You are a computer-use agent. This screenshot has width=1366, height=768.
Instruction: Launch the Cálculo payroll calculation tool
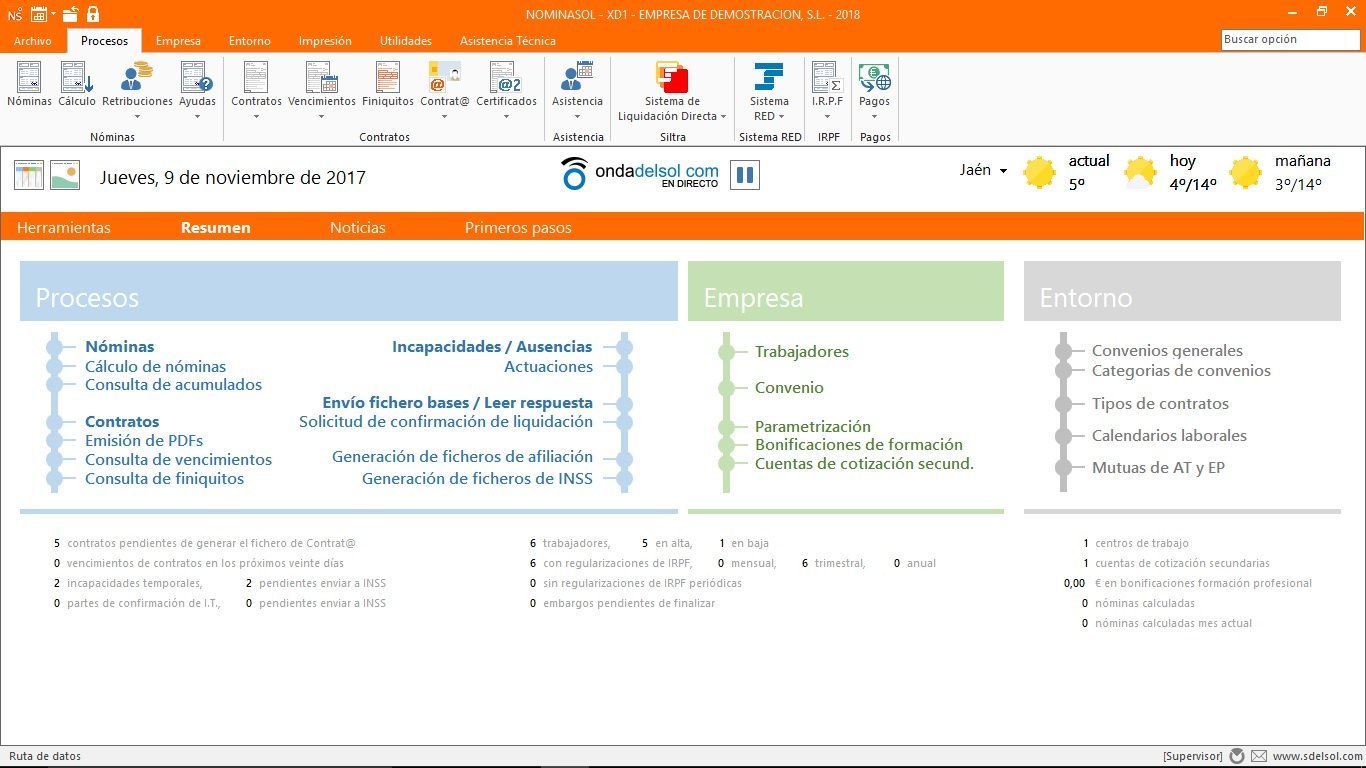coord(77,85)
